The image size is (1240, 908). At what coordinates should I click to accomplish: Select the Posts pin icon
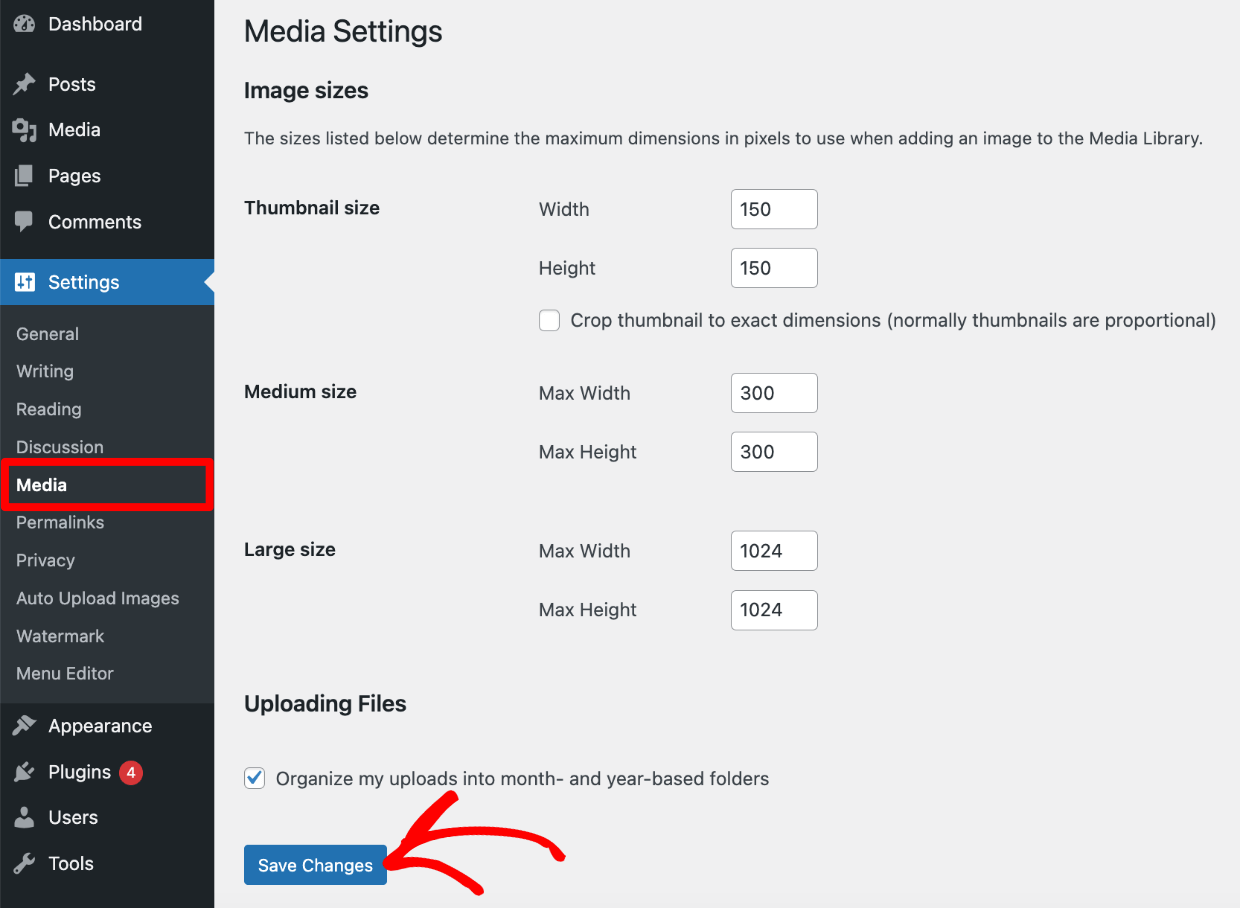tap(24, 84)
